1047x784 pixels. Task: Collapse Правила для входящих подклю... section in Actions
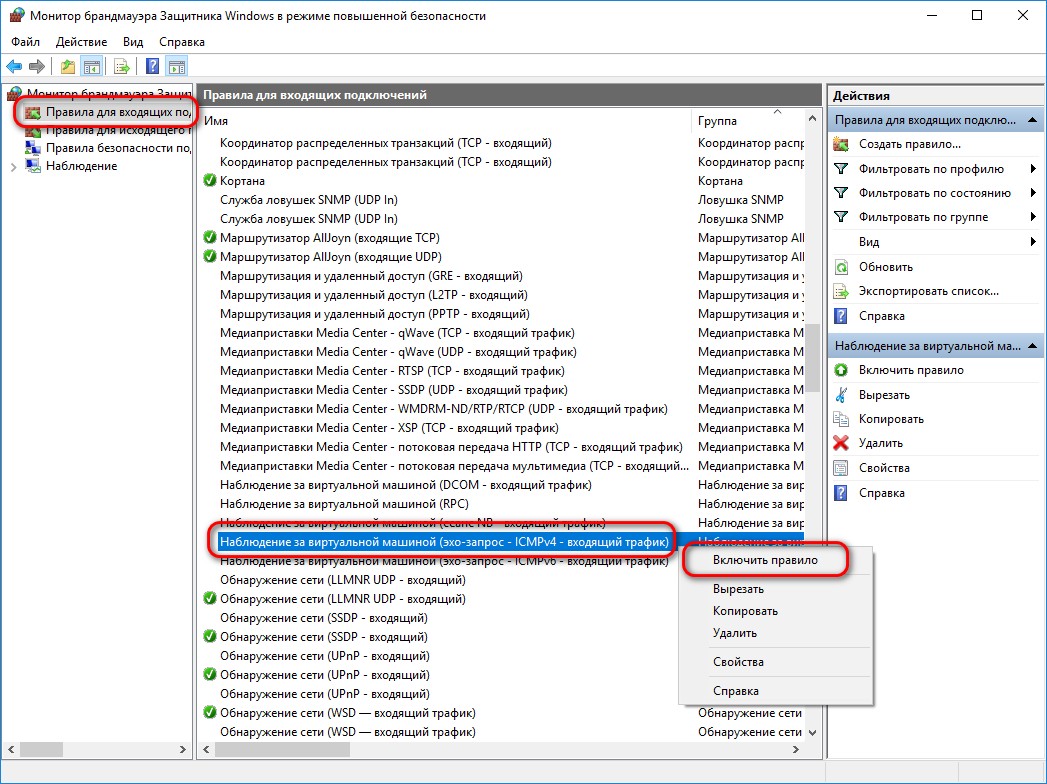click(1032, 120)
